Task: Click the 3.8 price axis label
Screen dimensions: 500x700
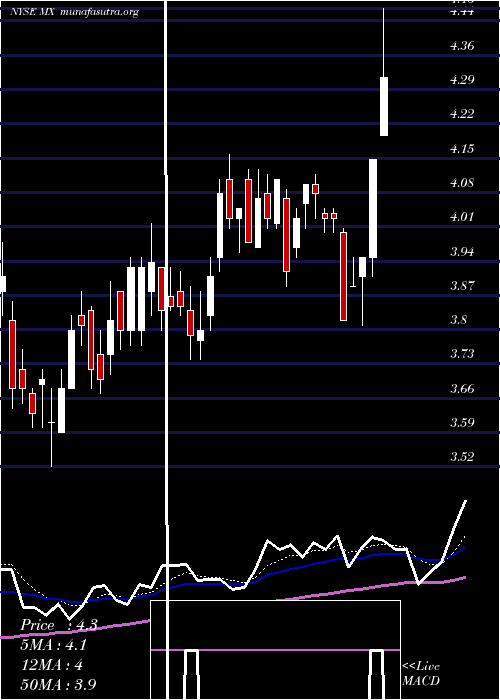Action: (459, 320)
